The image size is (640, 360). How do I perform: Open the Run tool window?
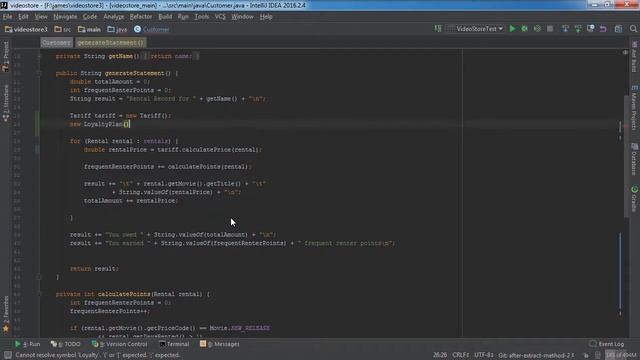point(27,344)
